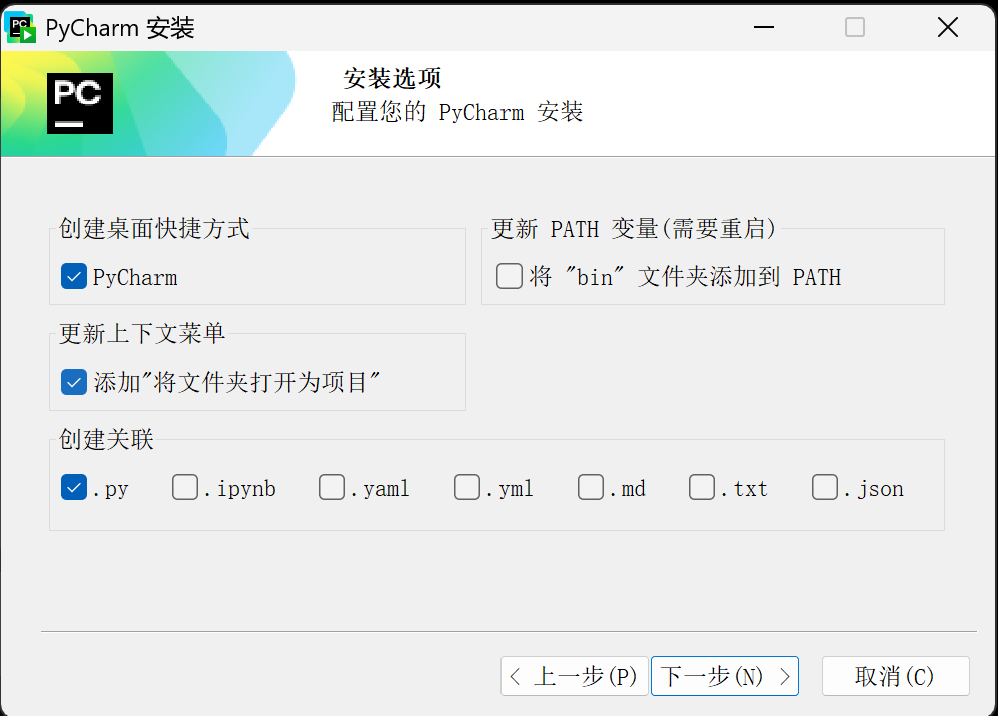Click the disabled maximize button

pyautogui.click(x=855, y=27)
